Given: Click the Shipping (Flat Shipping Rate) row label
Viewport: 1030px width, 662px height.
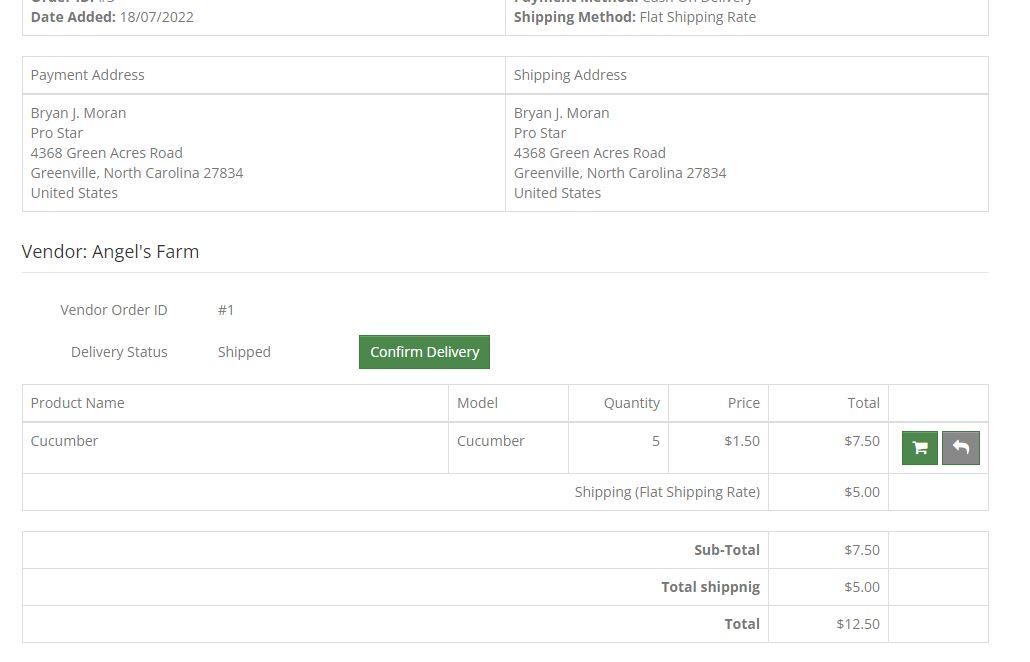Looking at the screenshot, I should (x=667, y=492).
